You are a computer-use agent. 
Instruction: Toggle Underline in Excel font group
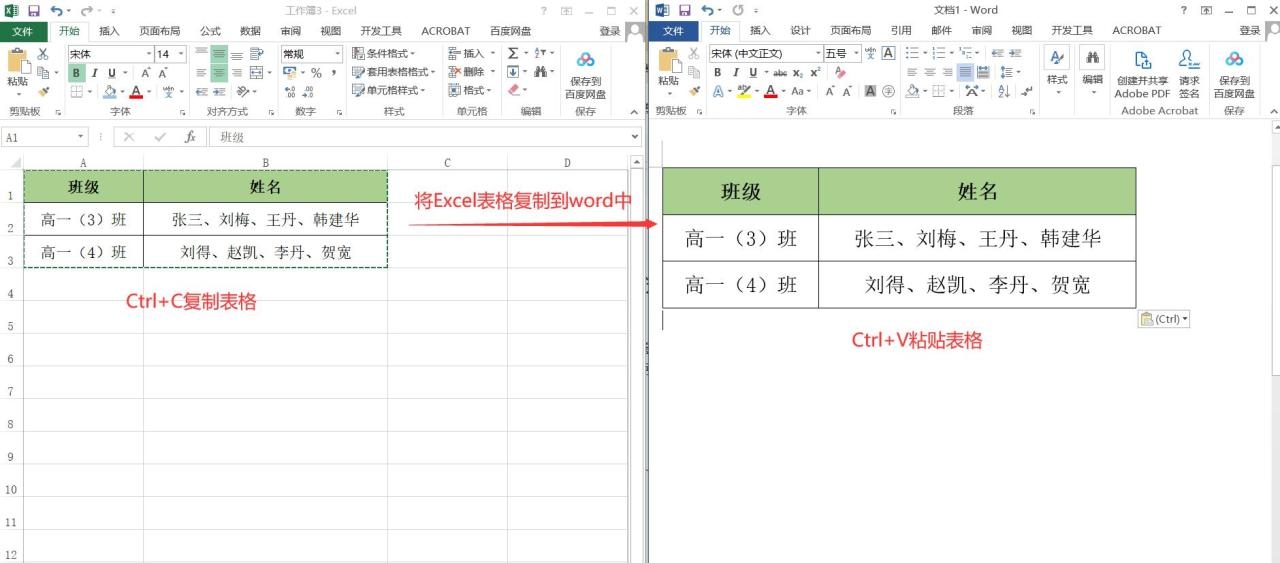(111, 73)
